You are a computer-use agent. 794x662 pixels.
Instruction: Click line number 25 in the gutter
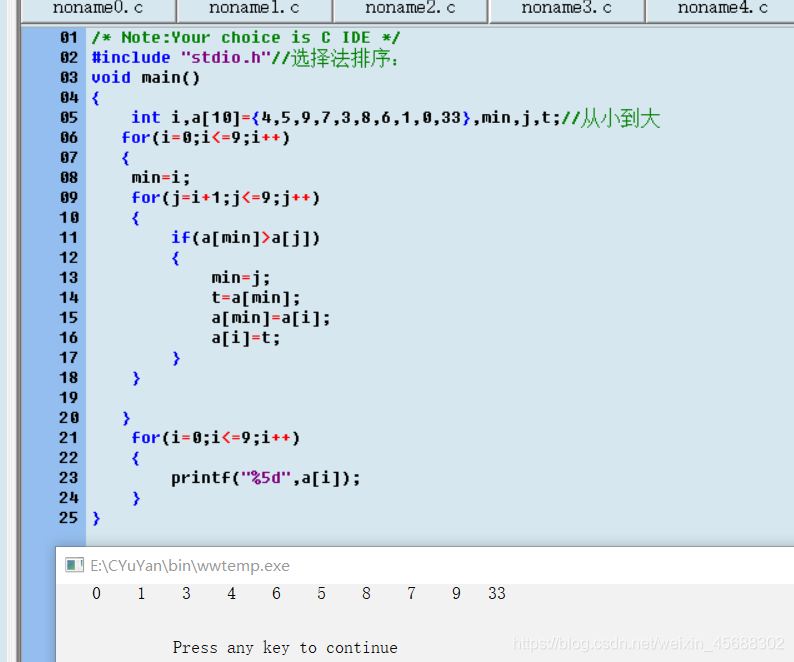(x=69, y=518)
